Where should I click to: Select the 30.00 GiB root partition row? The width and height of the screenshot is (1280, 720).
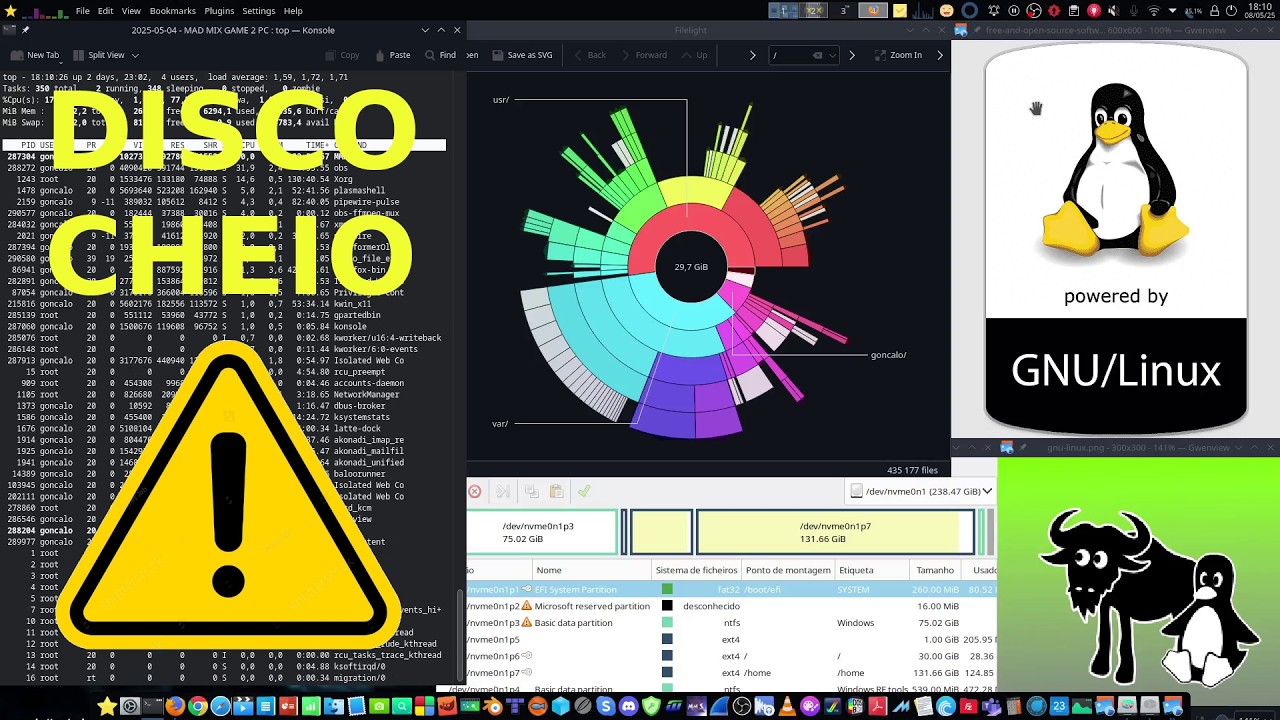click(x=731, y=656)
